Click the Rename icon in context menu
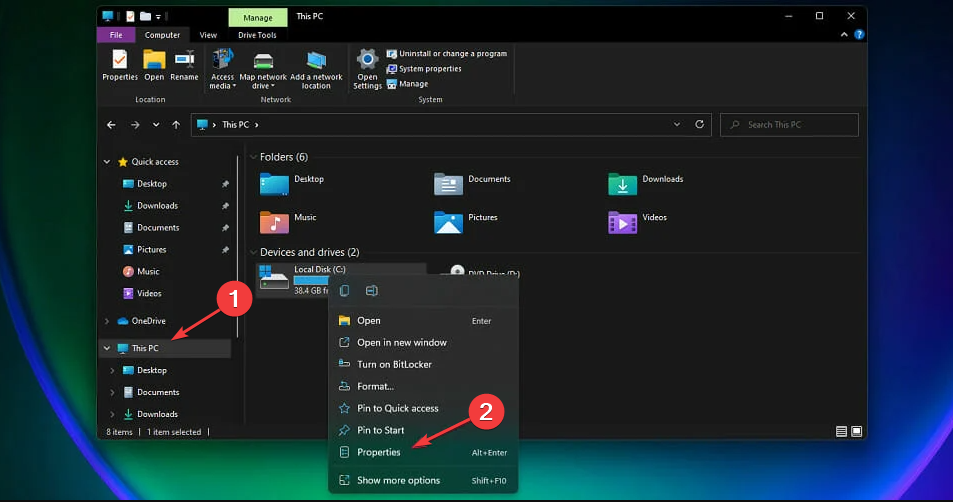Screen dimensions: 953x502 371,291
